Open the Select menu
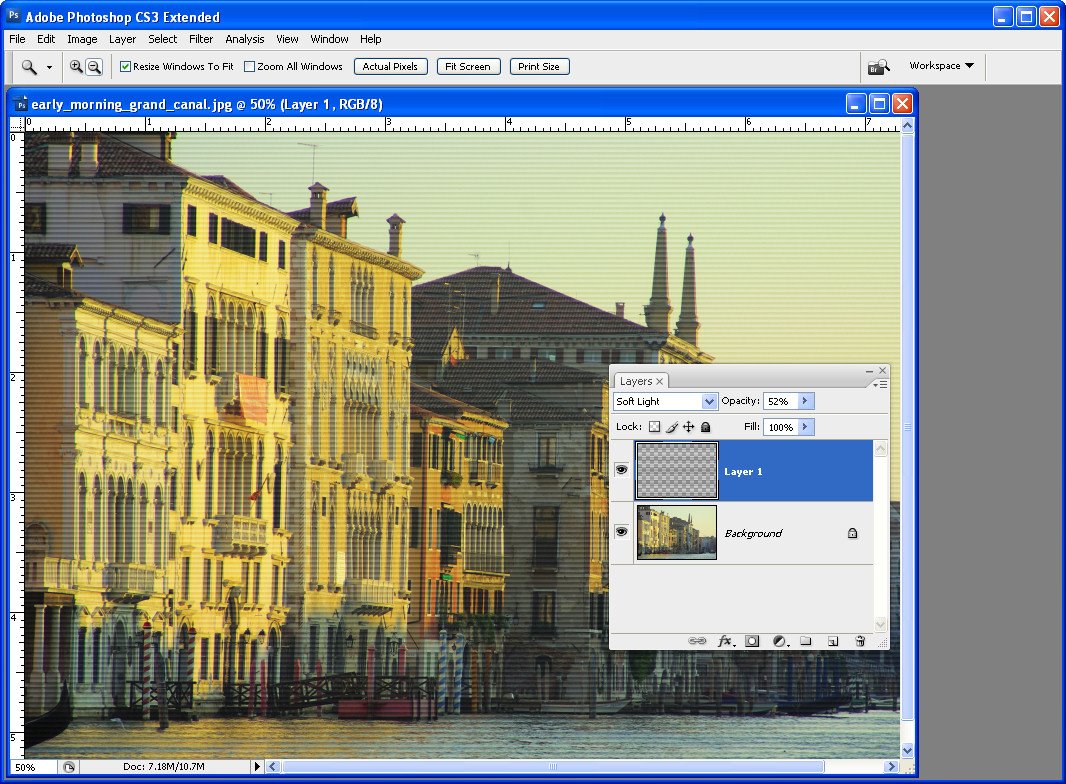The width and height of the screenshot is (1066, 784). click(x=162, y=39)
